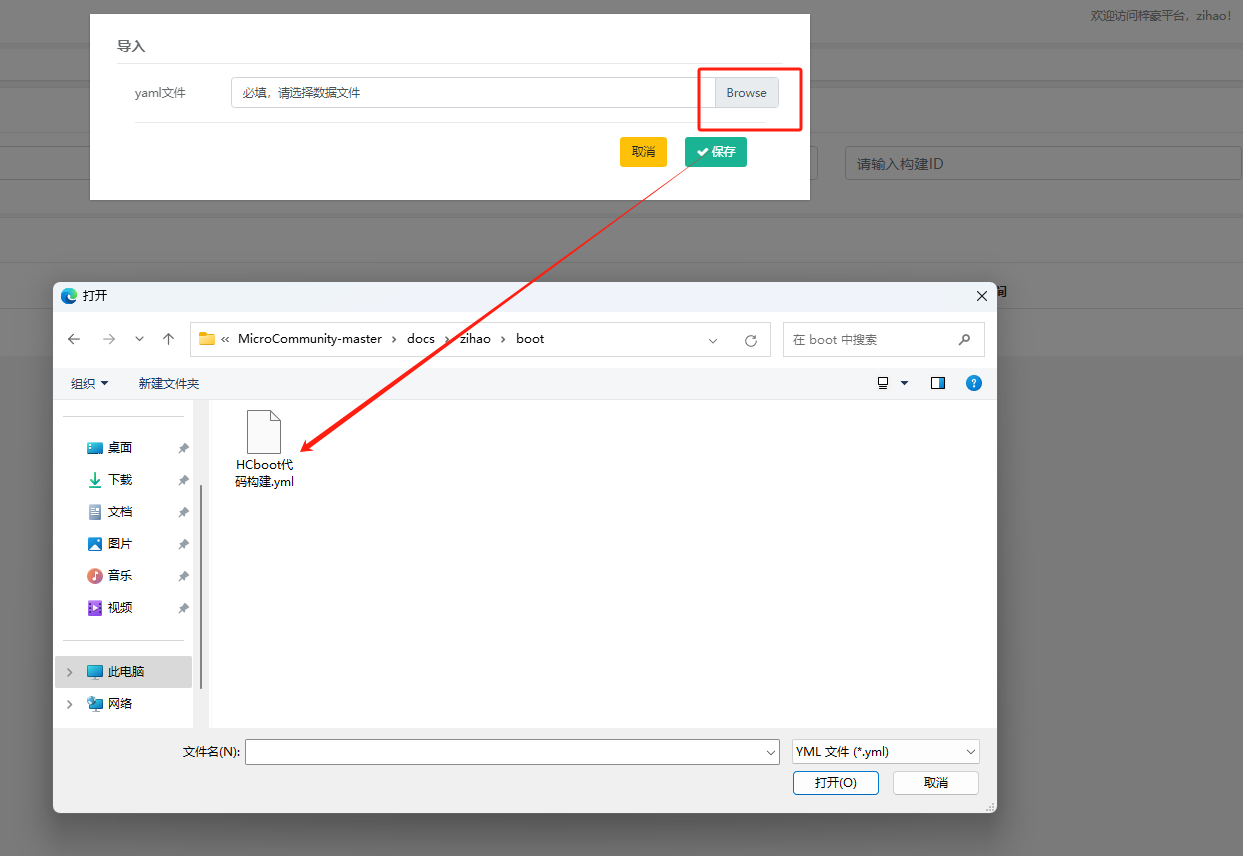1243x856 pixels.
Task: Click 新建文件夹 button
Action: point(169,383)
